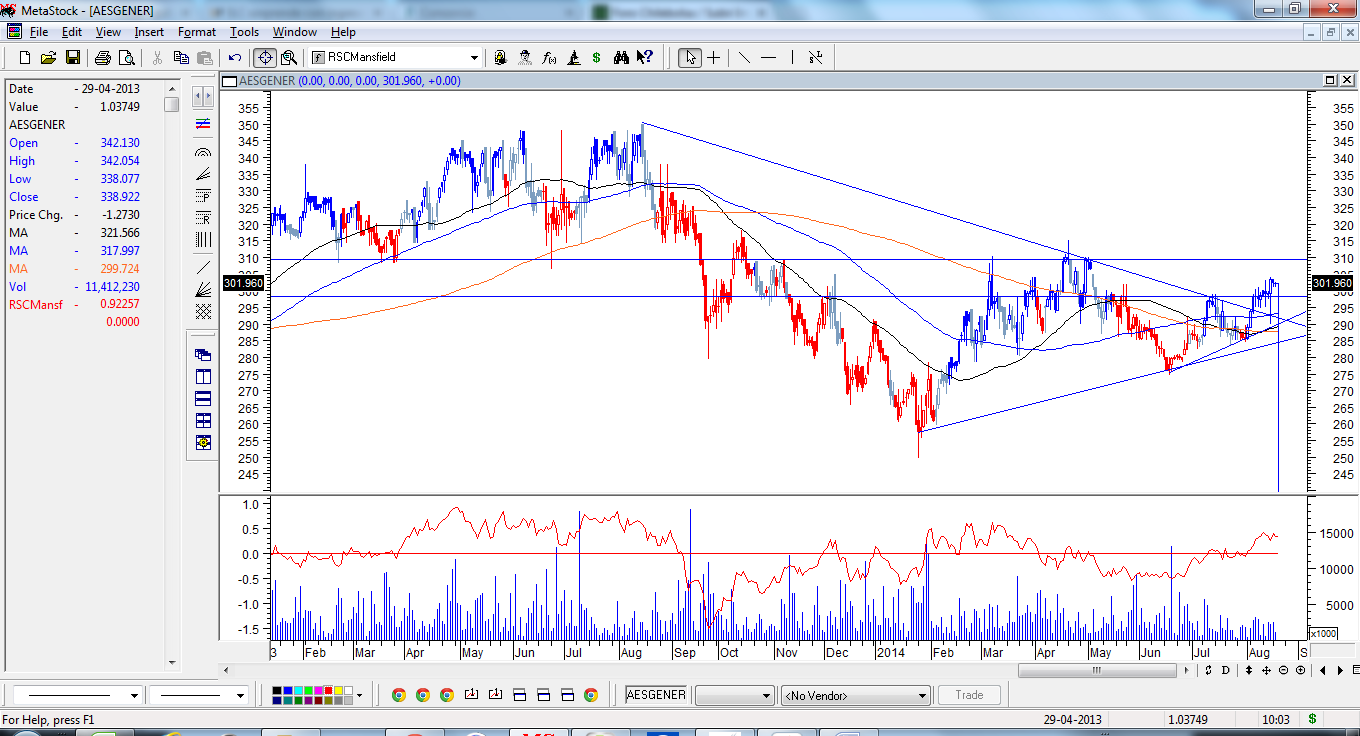This screenshot has width=1360, height=736.
Task: Open the first line style dropdown
Action: pyautogui.click(x=134, y=695)
